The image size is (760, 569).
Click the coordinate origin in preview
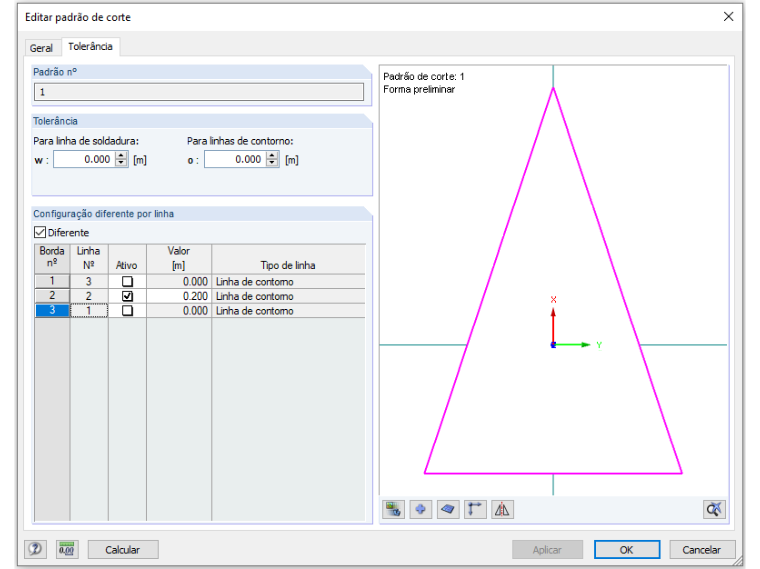(553, 345)
